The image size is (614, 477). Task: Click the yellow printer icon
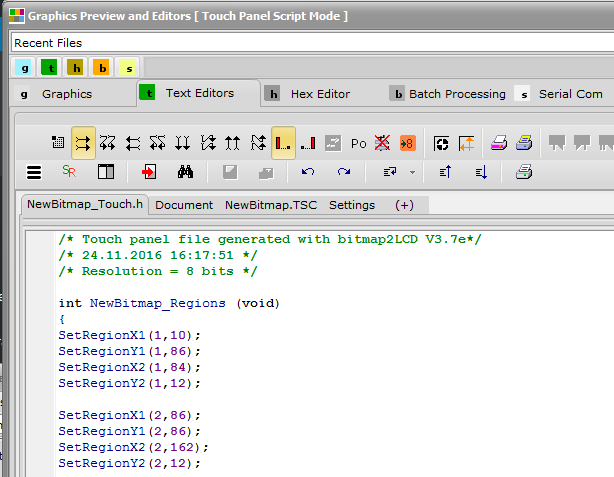coord(524,143)
